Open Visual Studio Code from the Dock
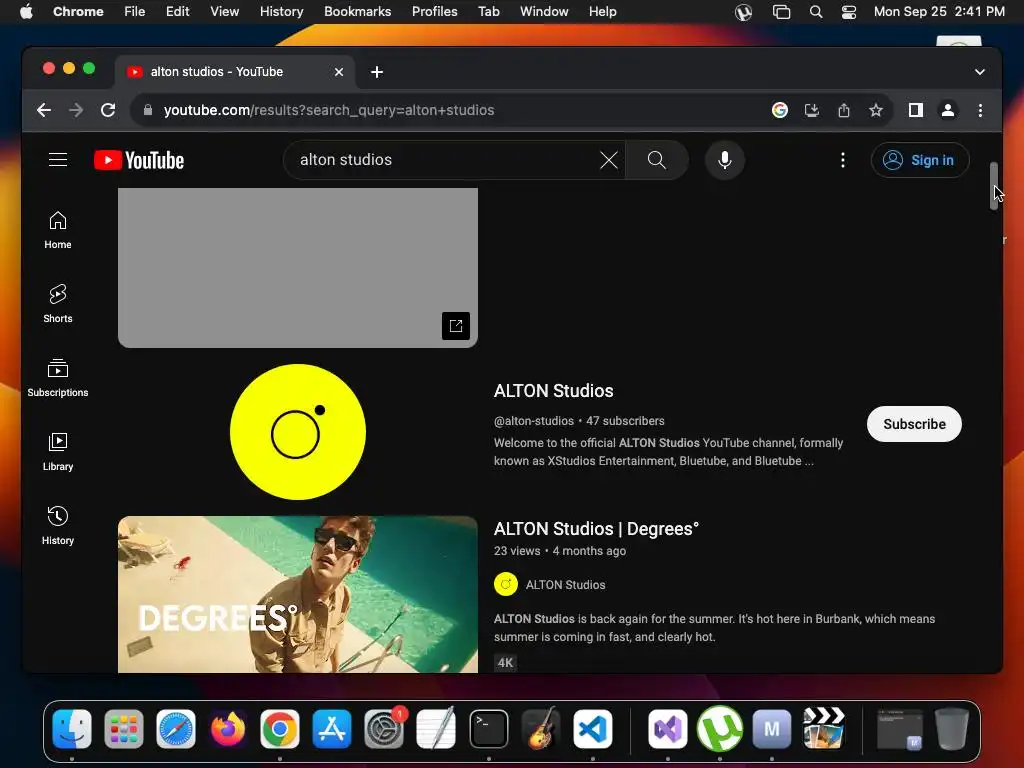This screenshot has height=768, width=1024. point(593,729)
